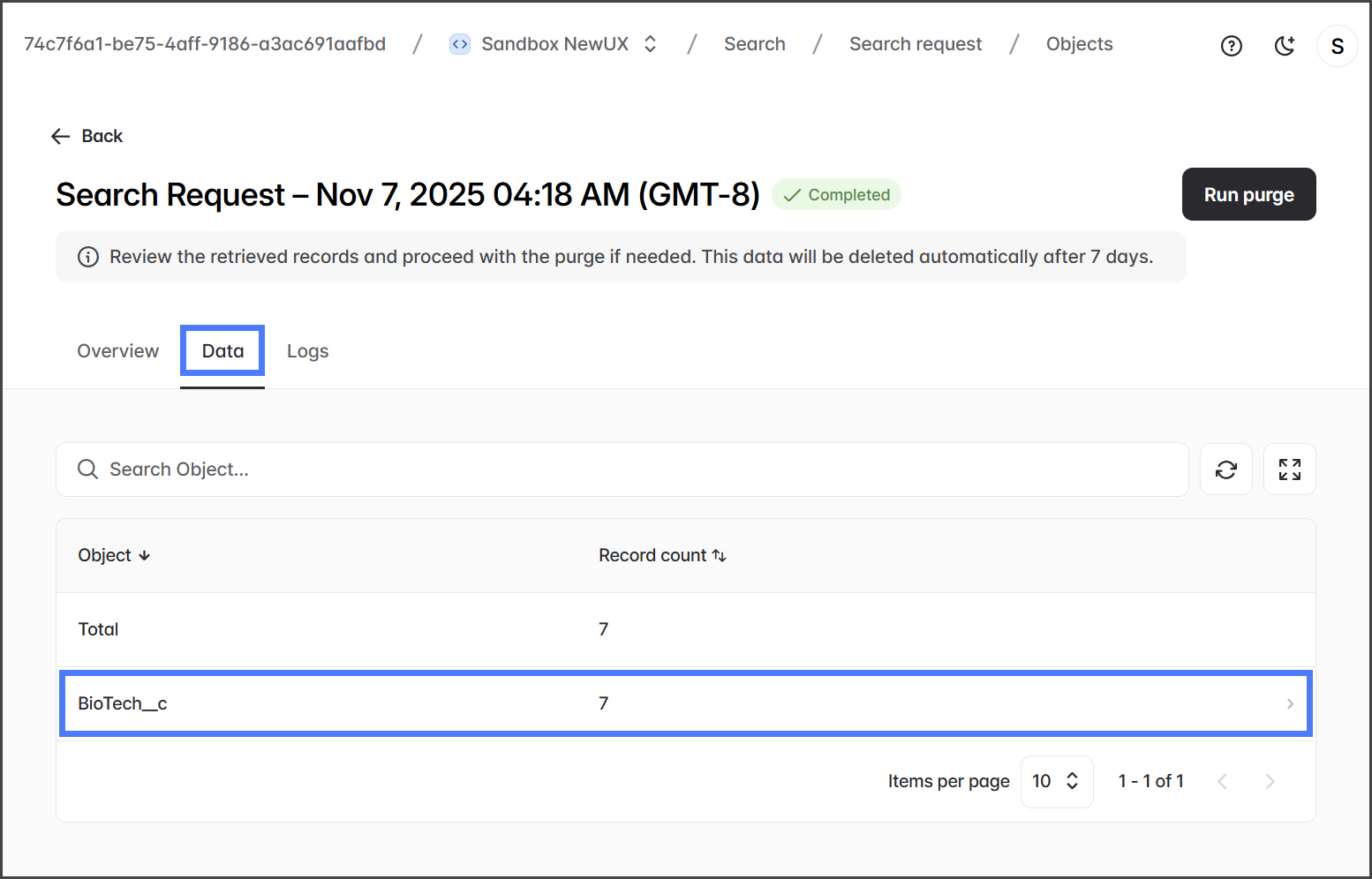
Task: Click the refresh data icon
Action: (x=1225, y=470)
